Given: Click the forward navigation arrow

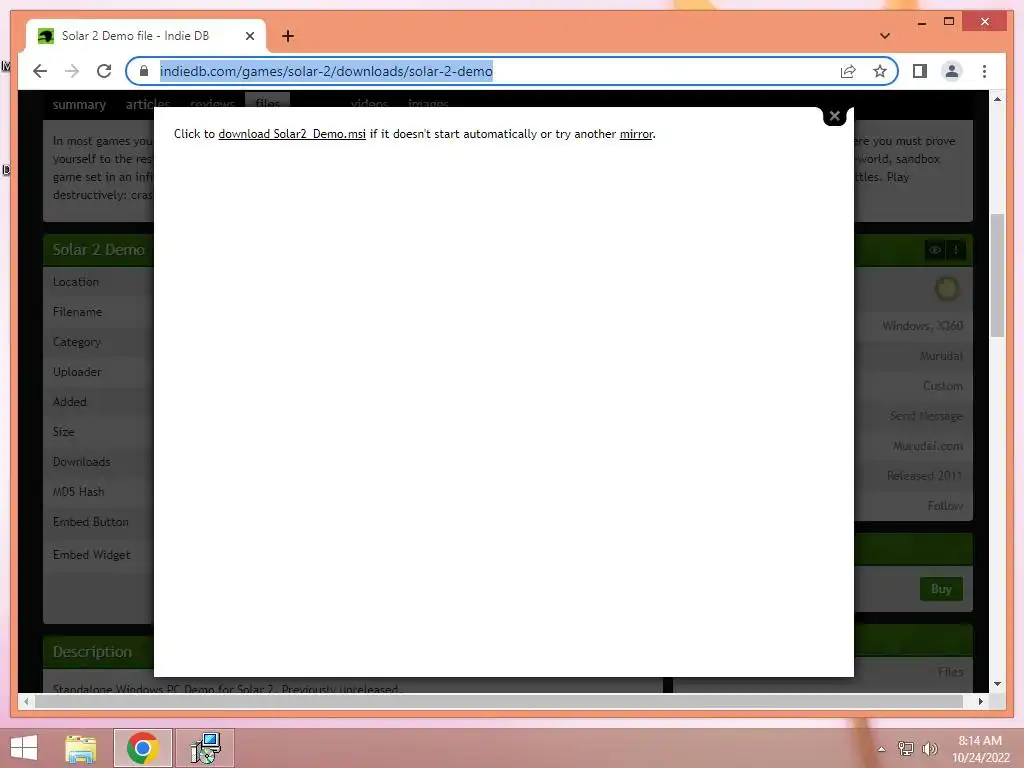Looking at the screenshot, I should pos(72,71).
